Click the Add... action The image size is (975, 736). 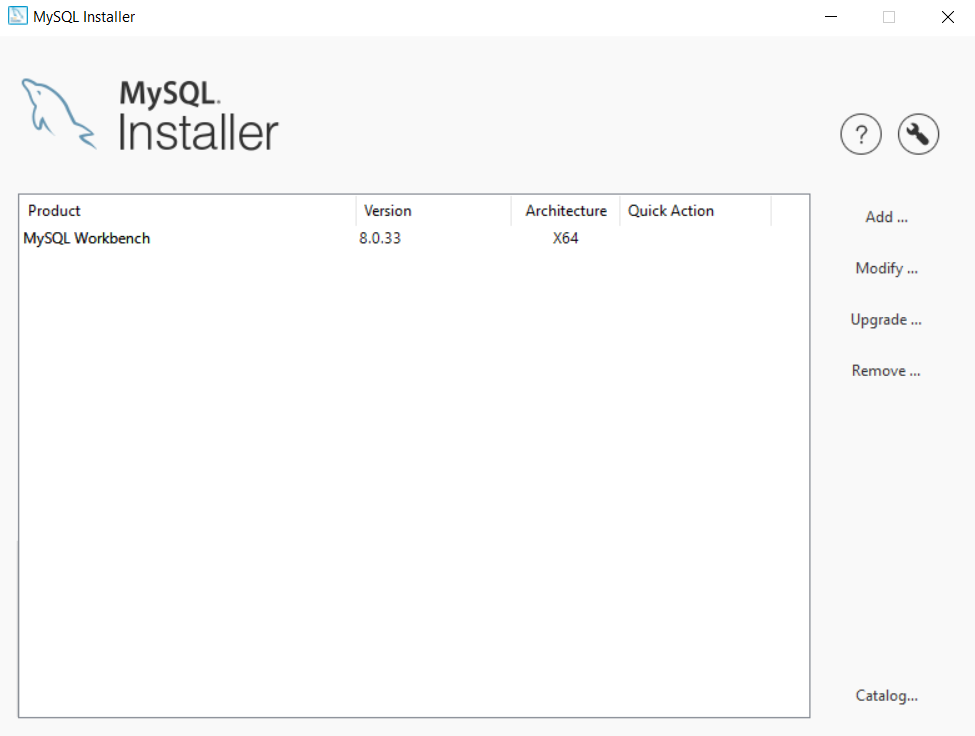click(885, 216)
